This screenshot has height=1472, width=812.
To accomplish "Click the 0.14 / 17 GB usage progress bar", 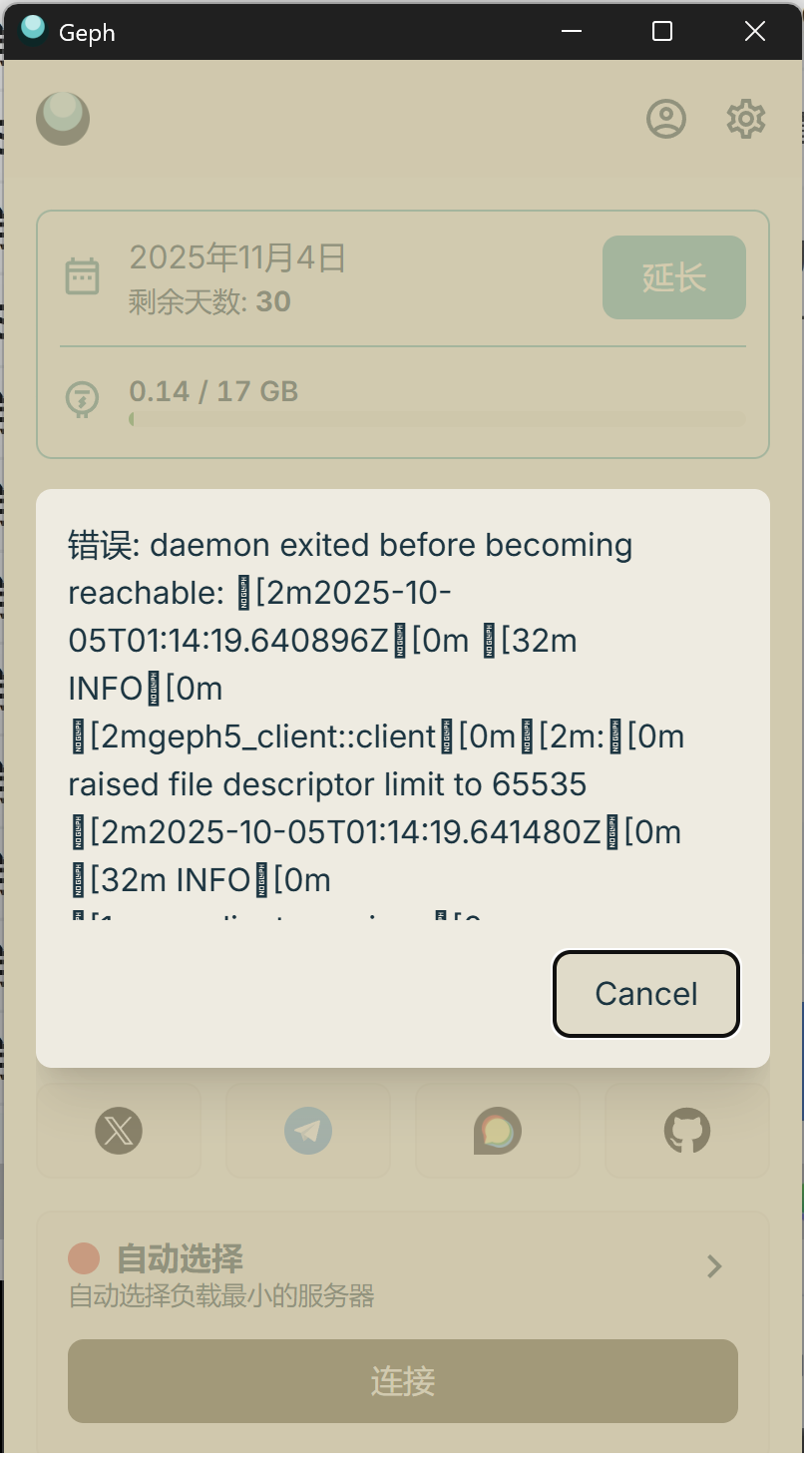I will 437,419.
